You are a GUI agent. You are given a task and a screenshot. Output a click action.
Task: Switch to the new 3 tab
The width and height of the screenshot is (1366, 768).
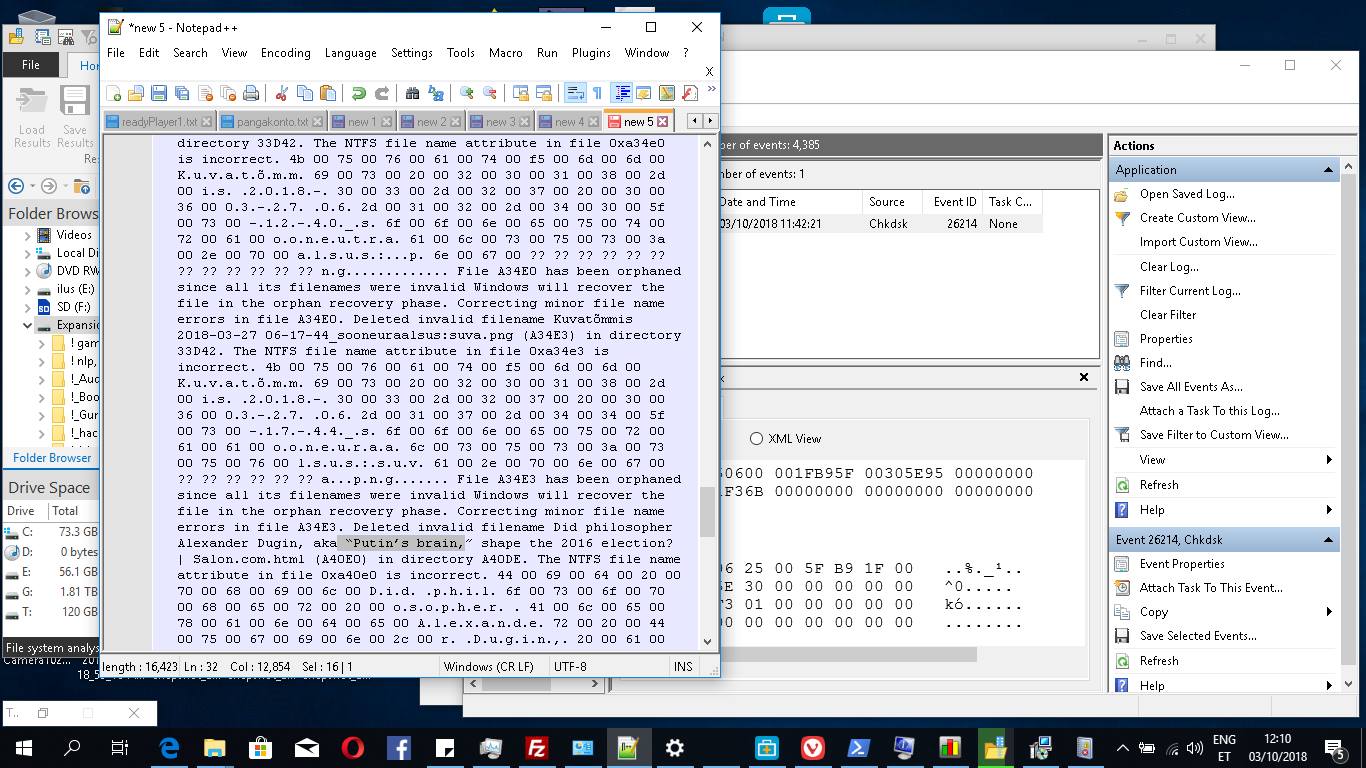pos(500,122)
